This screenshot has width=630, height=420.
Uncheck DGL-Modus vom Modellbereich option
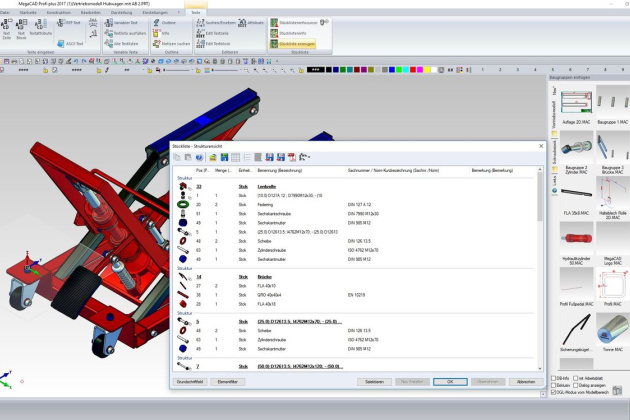tap(555, 393)
